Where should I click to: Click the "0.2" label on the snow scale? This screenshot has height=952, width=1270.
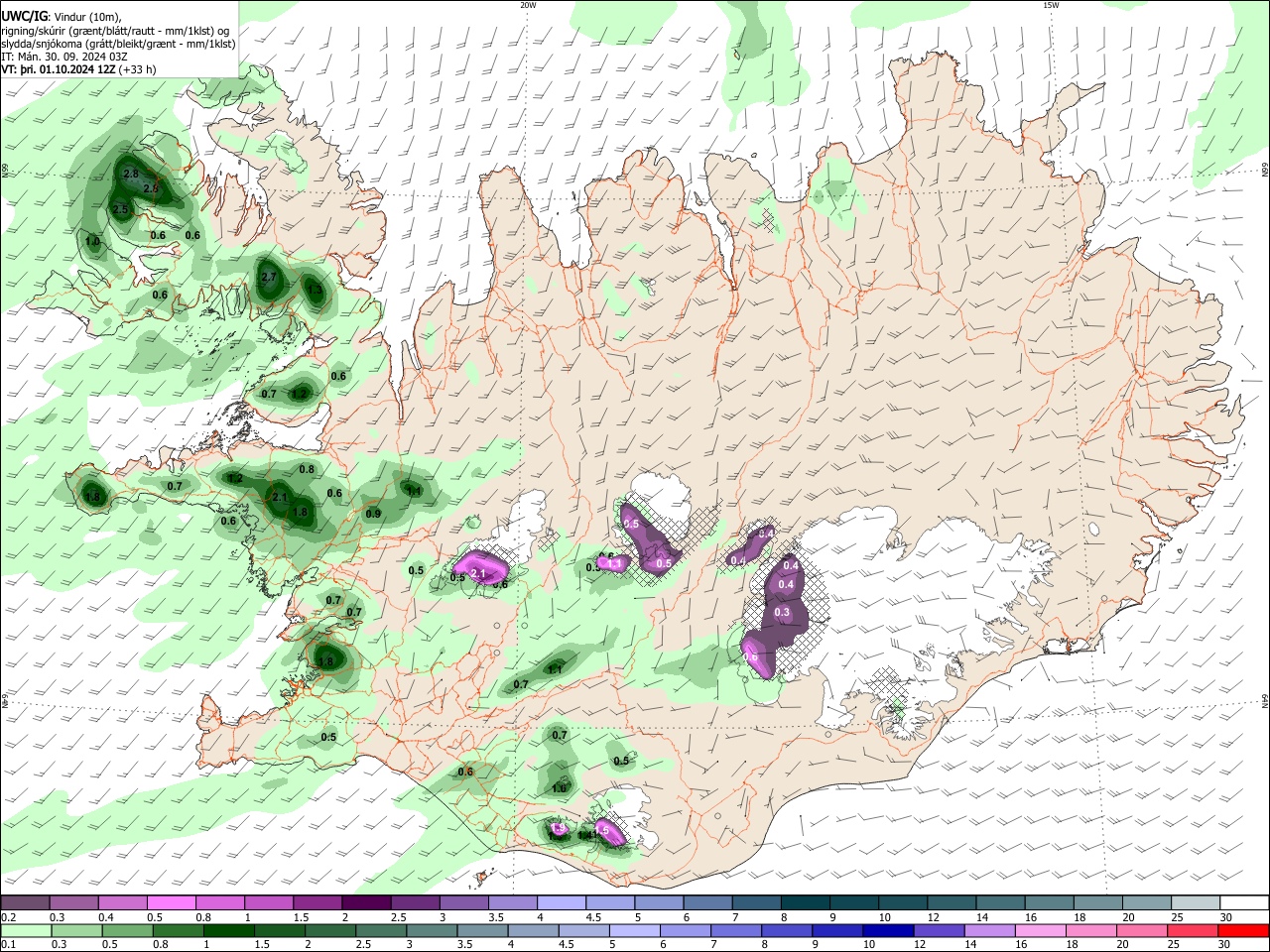[x=9, y=917]
